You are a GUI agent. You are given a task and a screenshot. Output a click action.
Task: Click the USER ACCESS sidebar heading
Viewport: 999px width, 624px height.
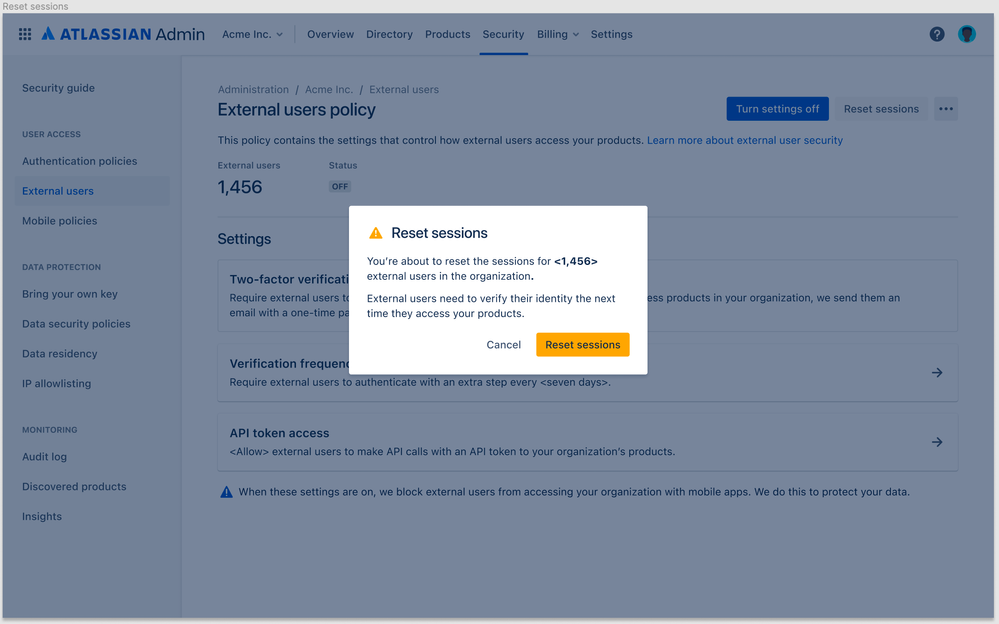pyautogui.click(x=51, y=134)
